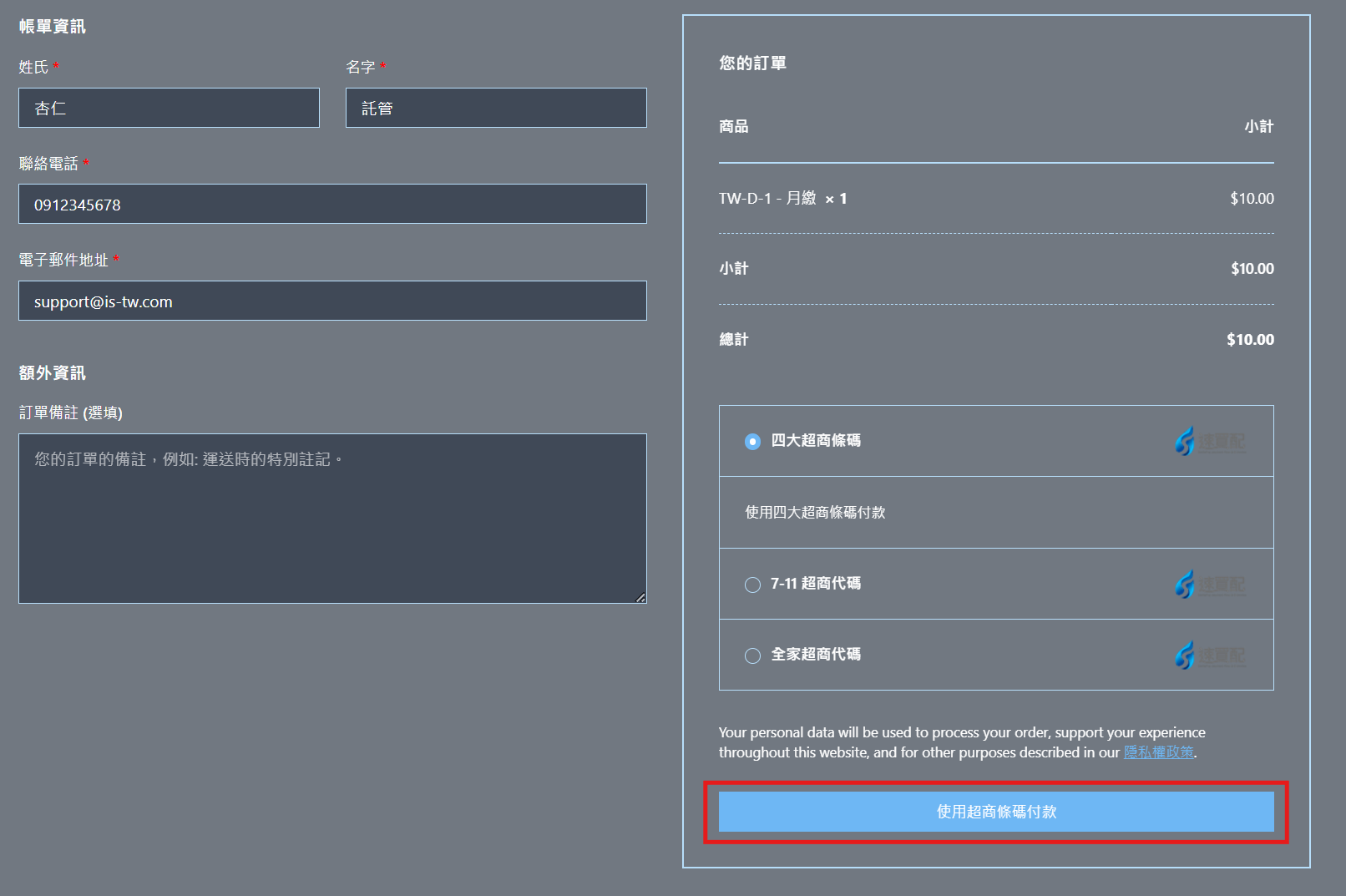Screen dimensions: 1346x896
Task: Click the 四大超商條碼 payment label text
Action: point(815,440)
